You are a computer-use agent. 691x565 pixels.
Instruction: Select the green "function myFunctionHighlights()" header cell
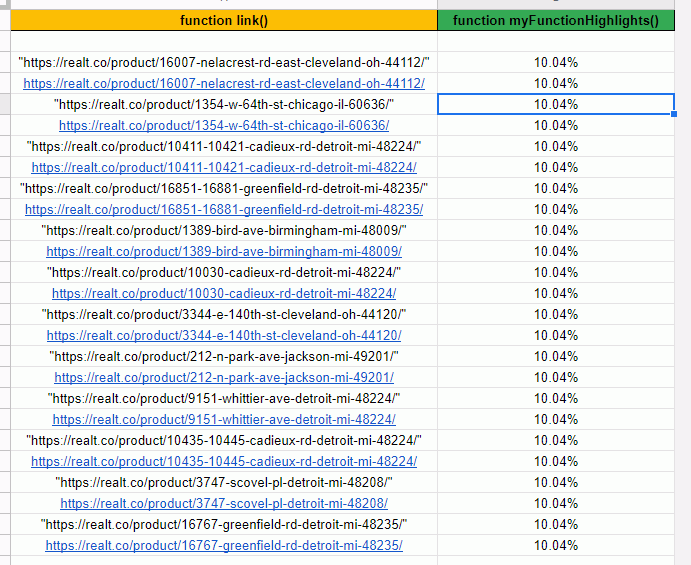pyautogui.click(x=556, y=20)
